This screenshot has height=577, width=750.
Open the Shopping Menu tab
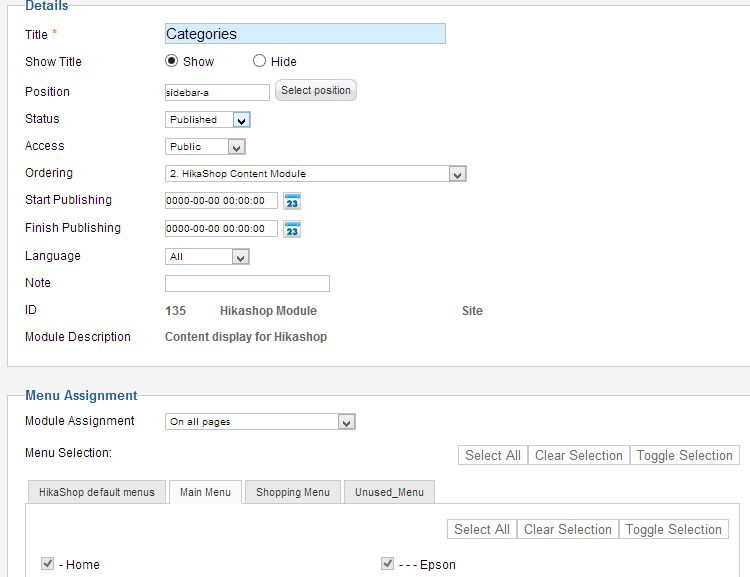(293, 492)
